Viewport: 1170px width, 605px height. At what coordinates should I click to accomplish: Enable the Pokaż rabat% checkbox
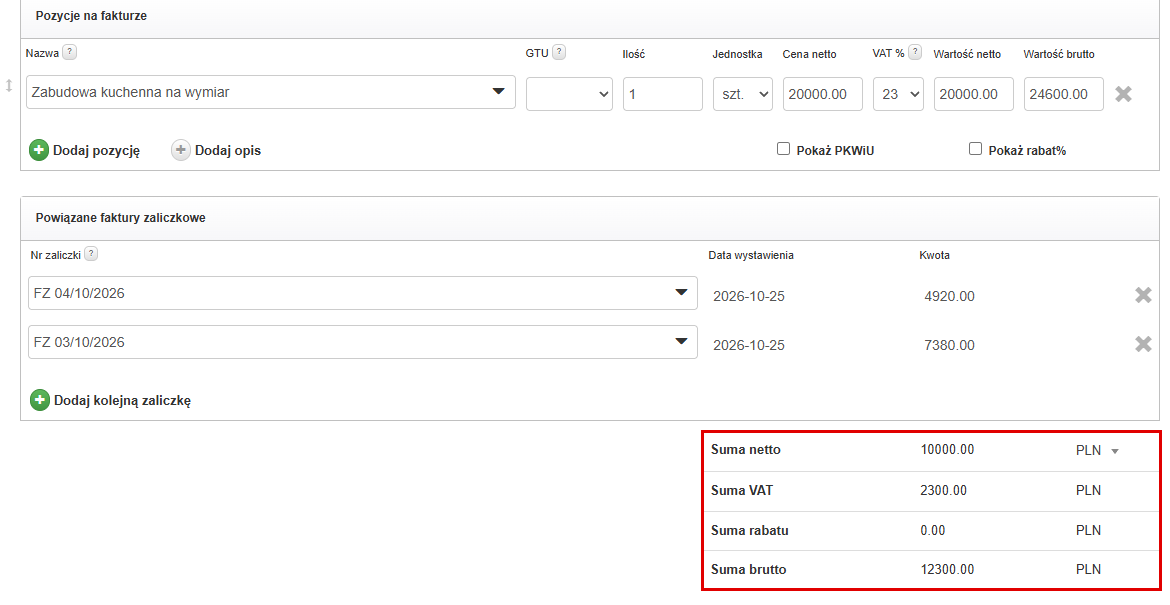(975, 149)
